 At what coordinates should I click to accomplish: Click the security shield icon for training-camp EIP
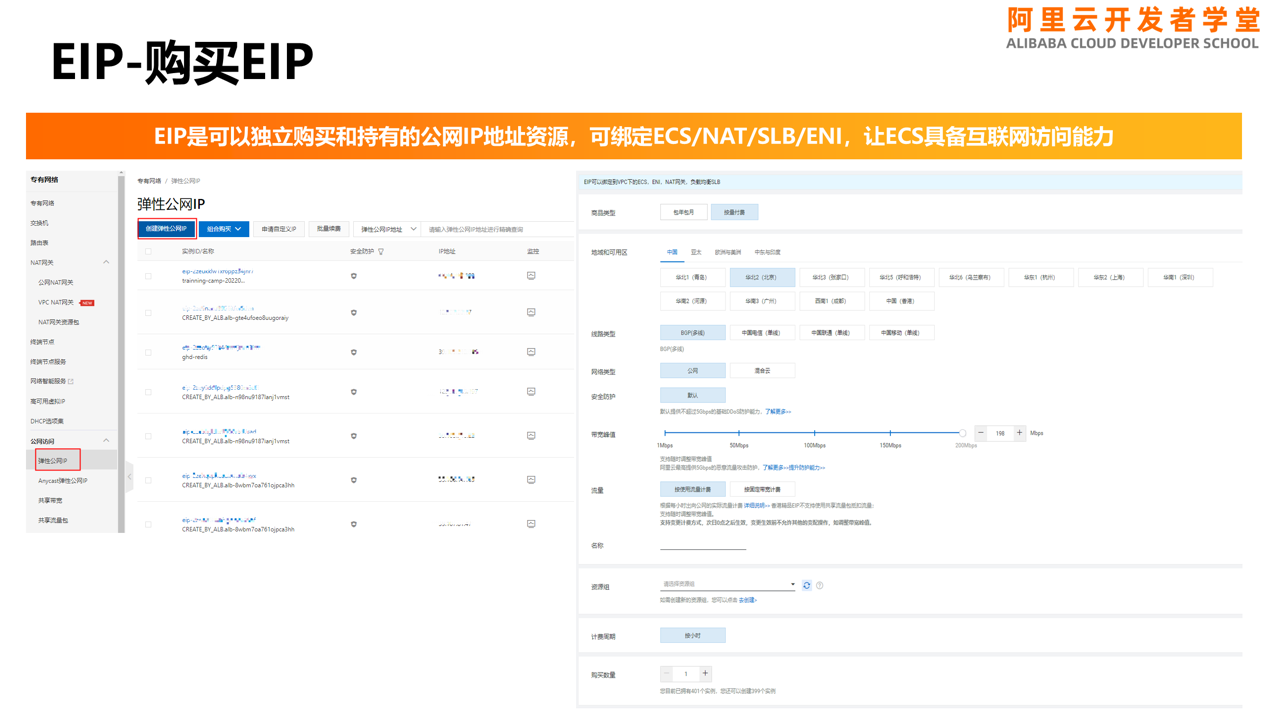point(354,275)
